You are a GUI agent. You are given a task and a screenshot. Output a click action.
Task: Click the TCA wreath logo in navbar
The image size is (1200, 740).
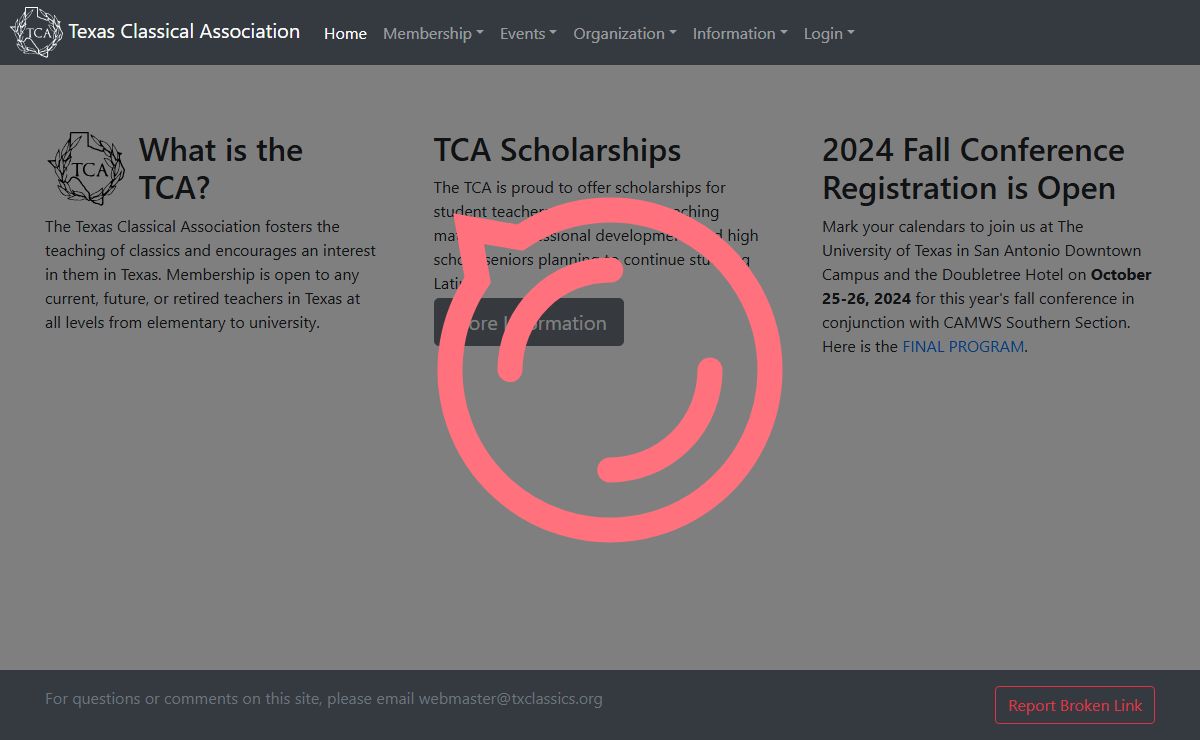click(x=35, y=32)
